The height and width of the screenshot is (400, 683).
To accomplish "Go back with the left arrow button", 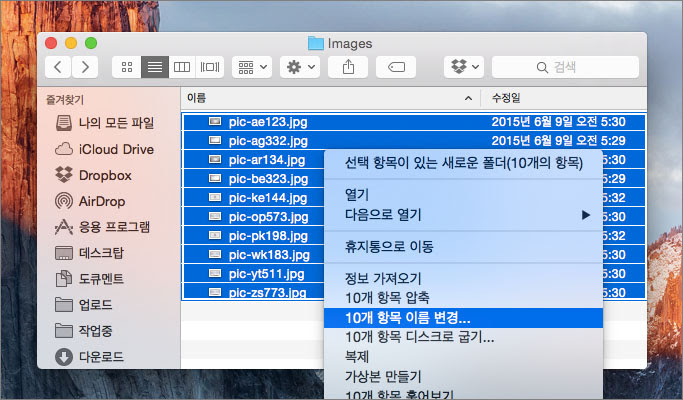I will coord(58,67).
